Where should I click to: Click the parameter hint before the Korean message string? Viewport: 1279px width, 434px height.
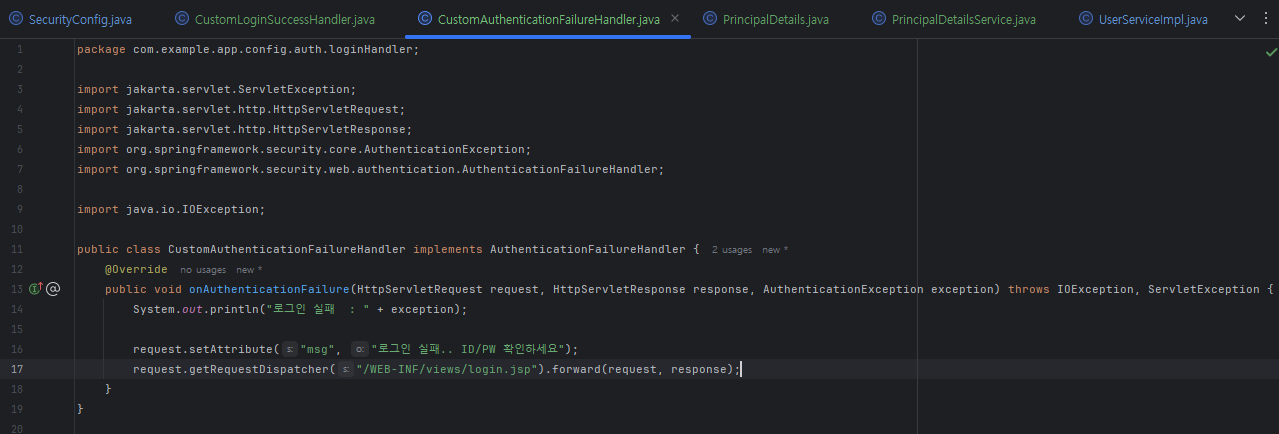pyautogui.click(x=360, y=349)
